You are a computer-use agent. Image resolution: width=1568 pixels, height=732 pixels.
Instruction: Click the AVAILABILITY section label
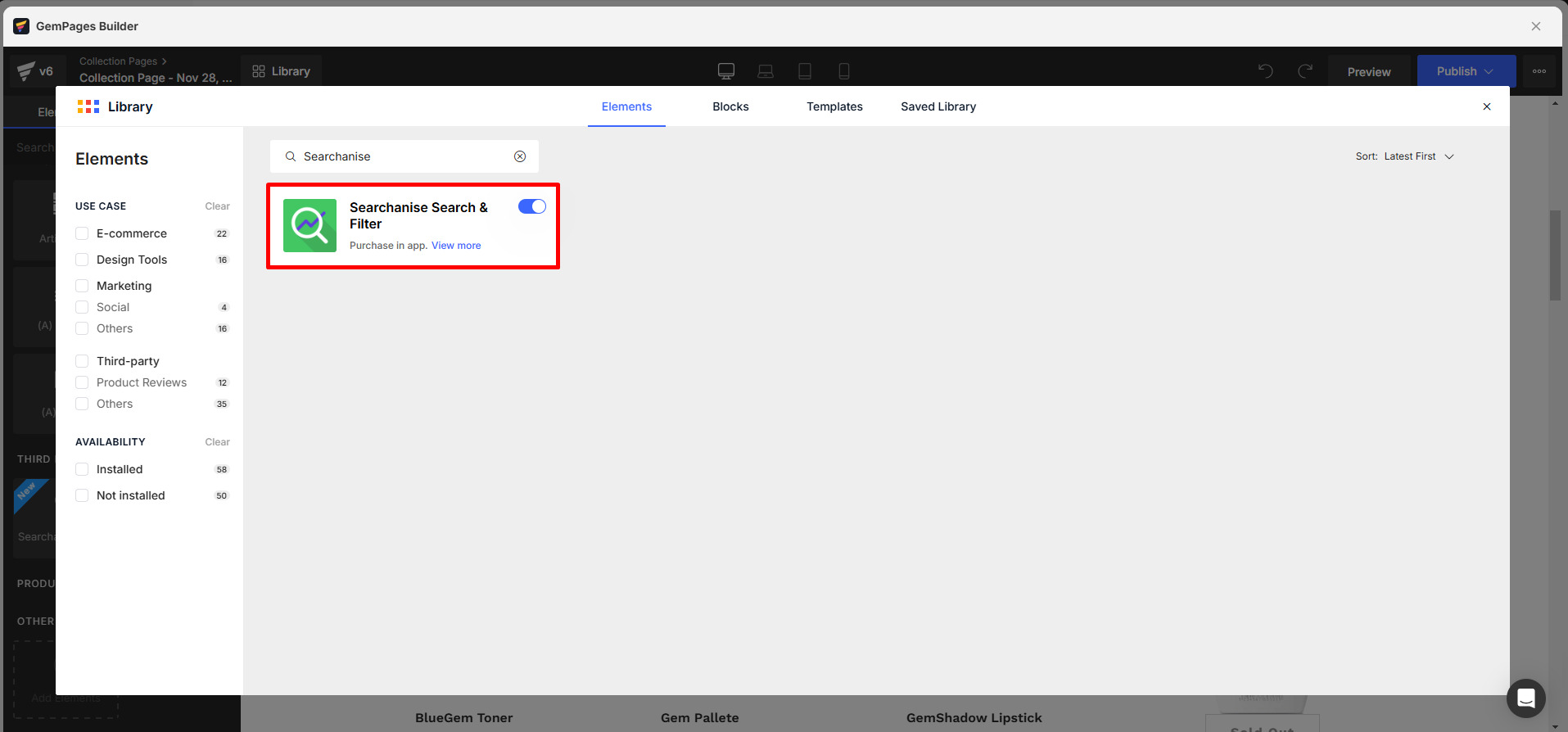click(111, 442)
